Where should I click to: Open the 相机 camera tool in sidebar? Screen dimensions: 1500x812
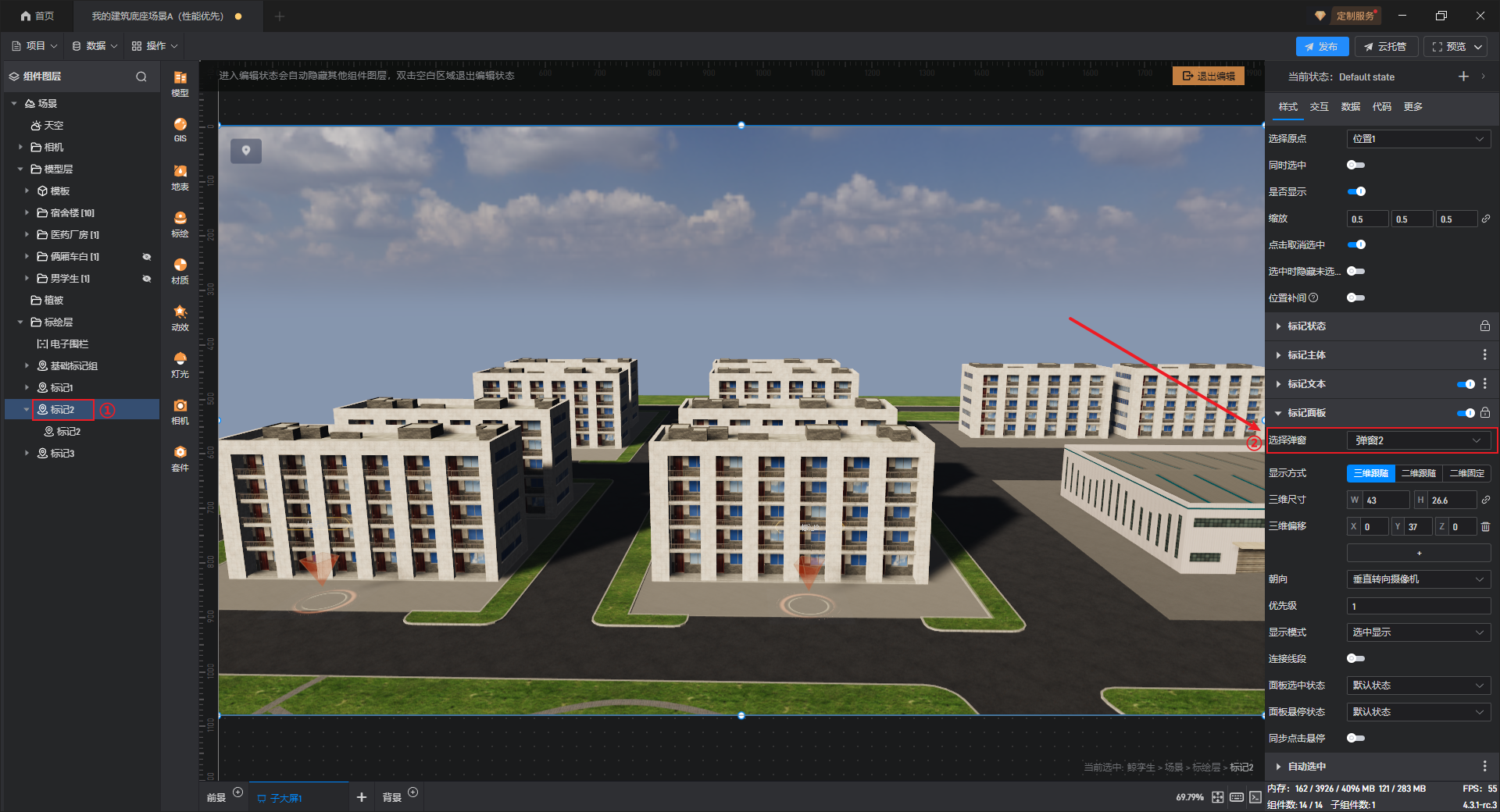pyautogui.click(x=180, y=411)
